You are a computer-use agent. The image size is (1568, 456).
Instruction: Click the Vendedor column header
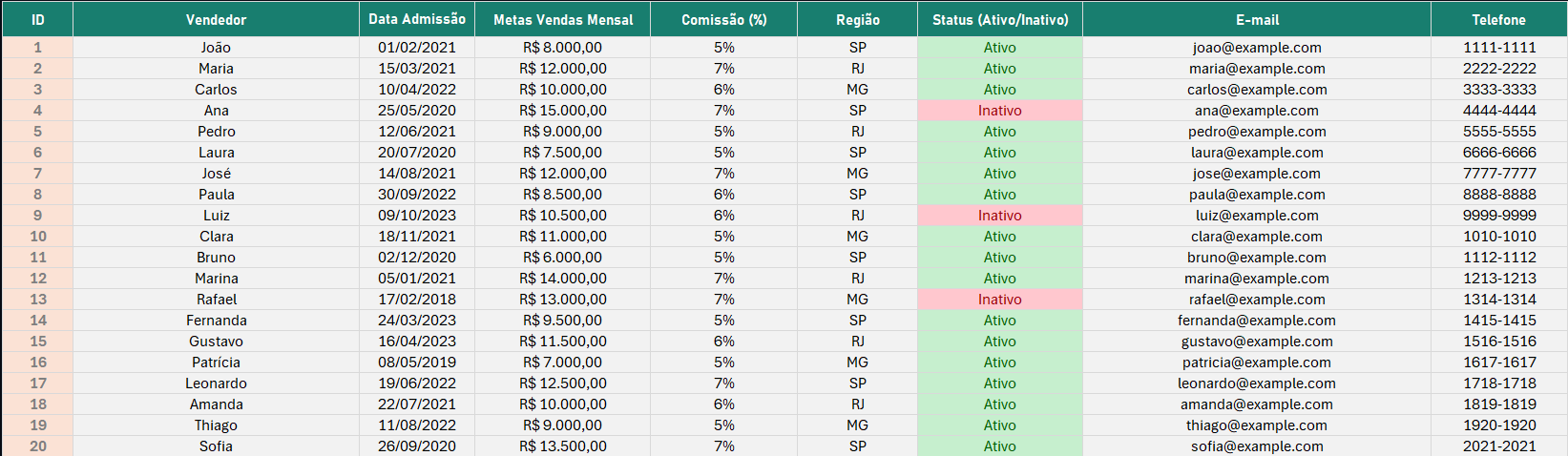coord(216,19)
